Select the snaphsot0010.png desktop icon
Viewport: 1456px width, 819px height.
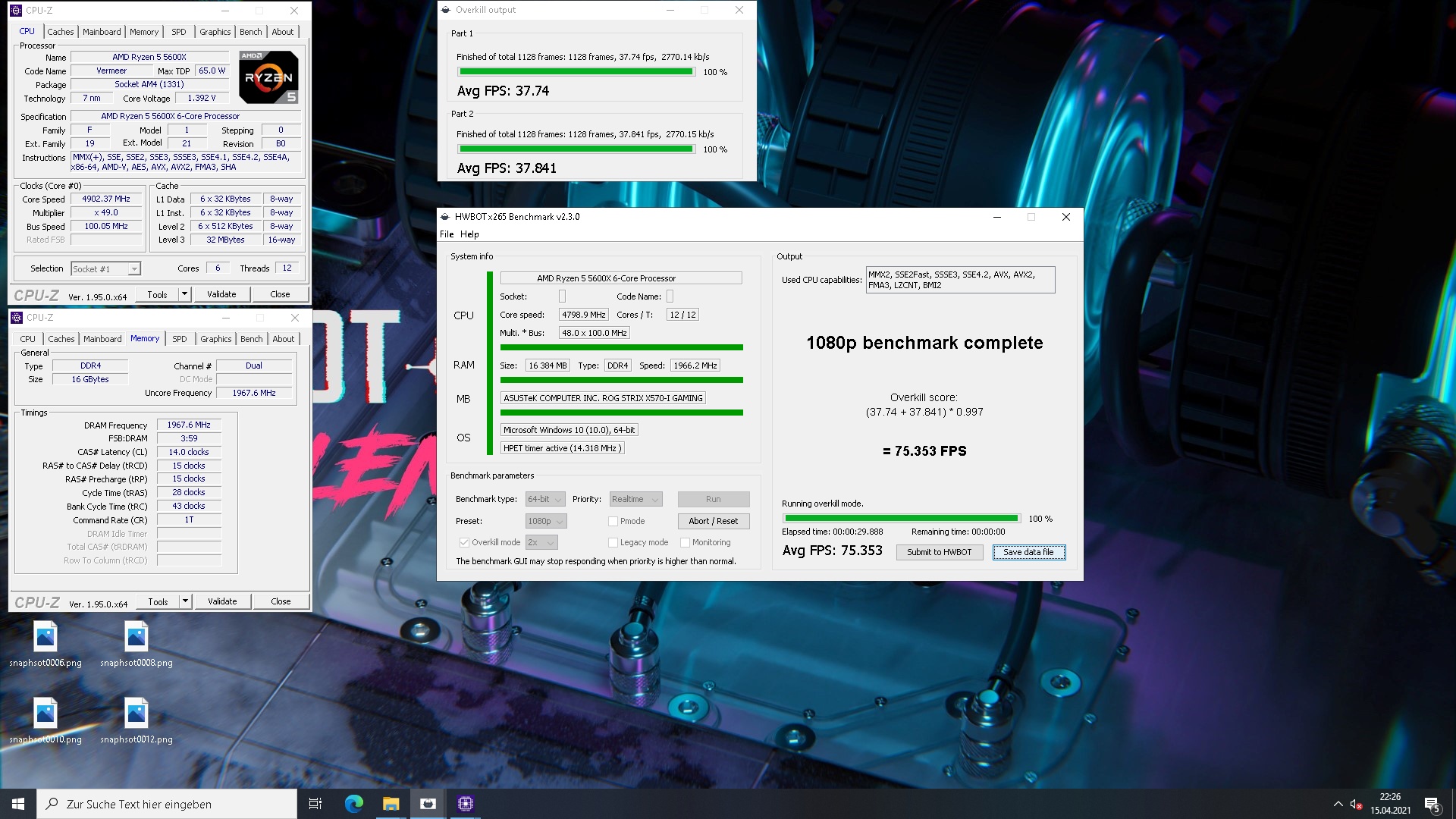pos(45,721)
